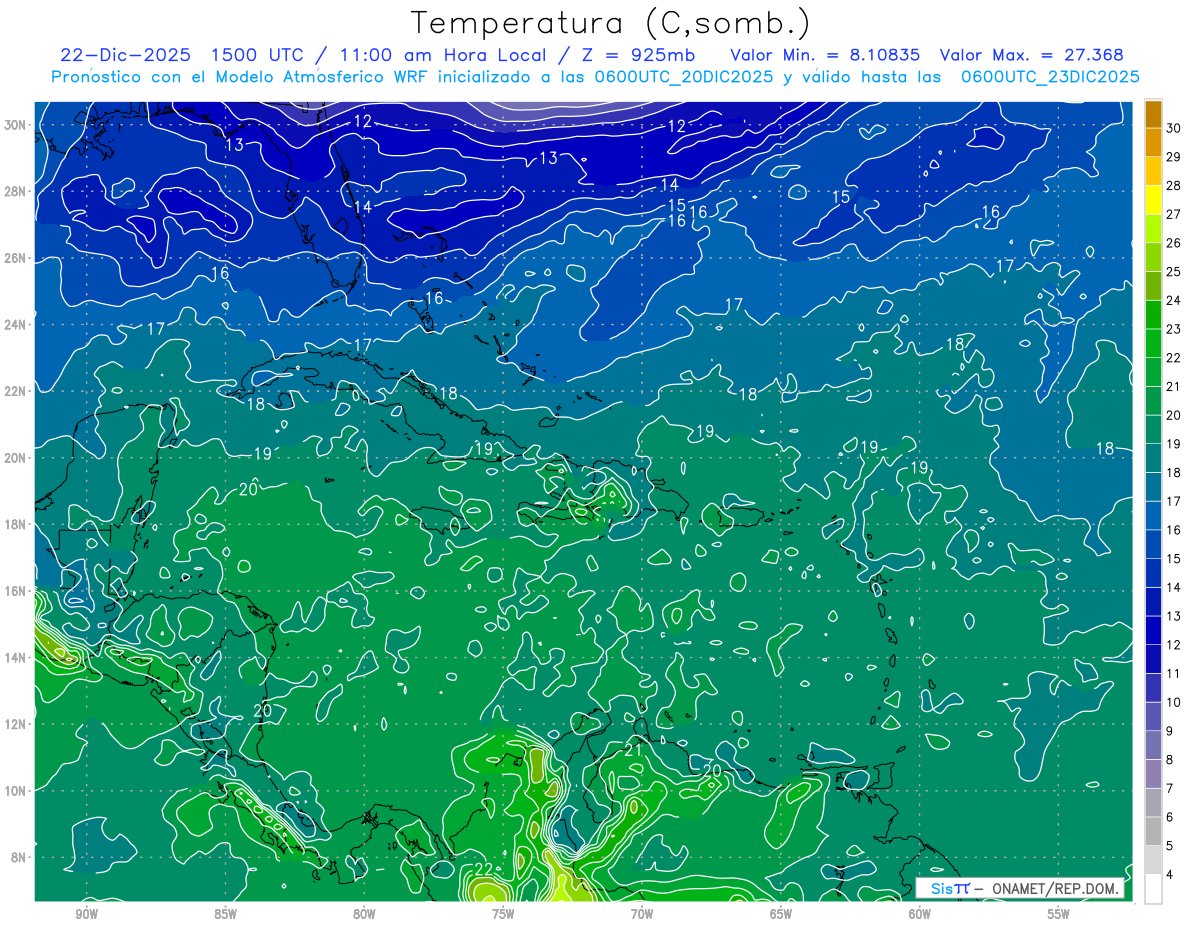Click the 90W longitude axis label
Image resolution: width=1200 pixels, height=927 pixels.
point(87,914)
